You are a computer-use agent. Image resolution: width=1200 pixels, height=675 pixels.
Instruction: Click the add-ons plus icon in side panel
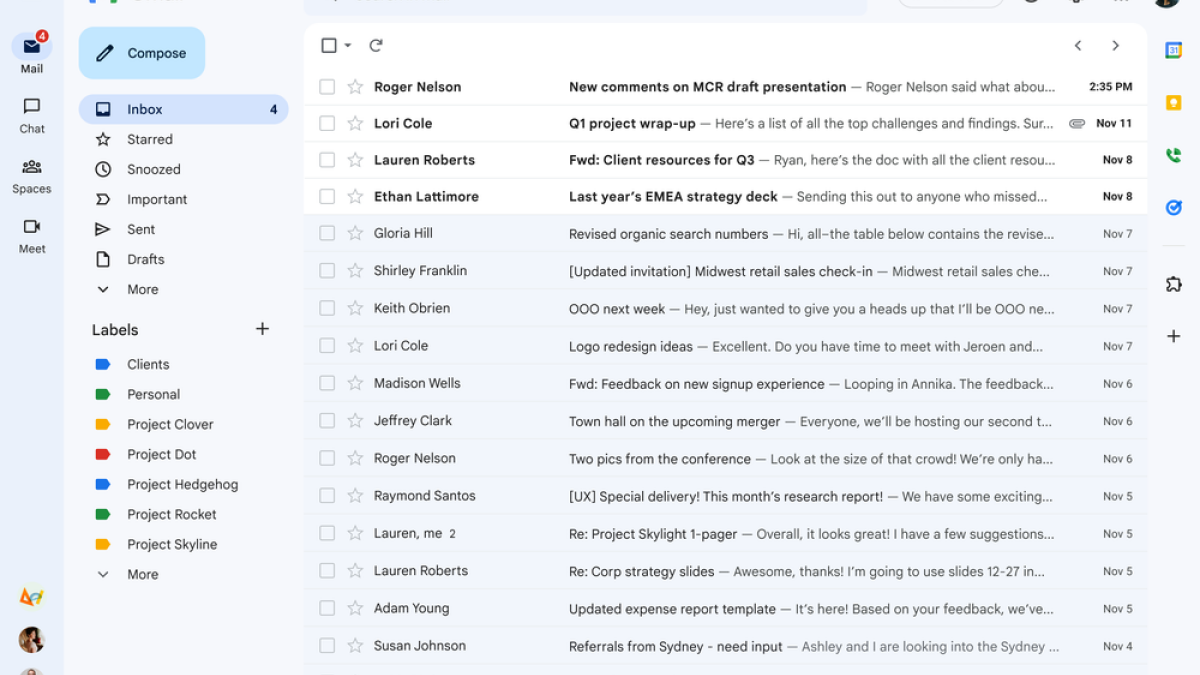click(x=1174, y=336)
